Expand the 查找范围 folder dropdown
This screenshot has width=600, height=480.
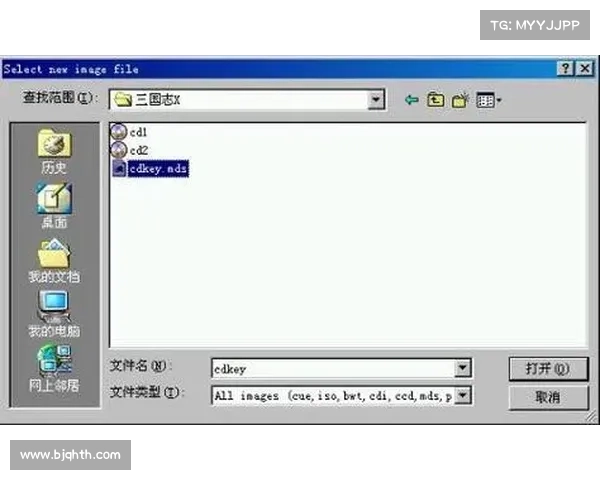tap(376, 100)
